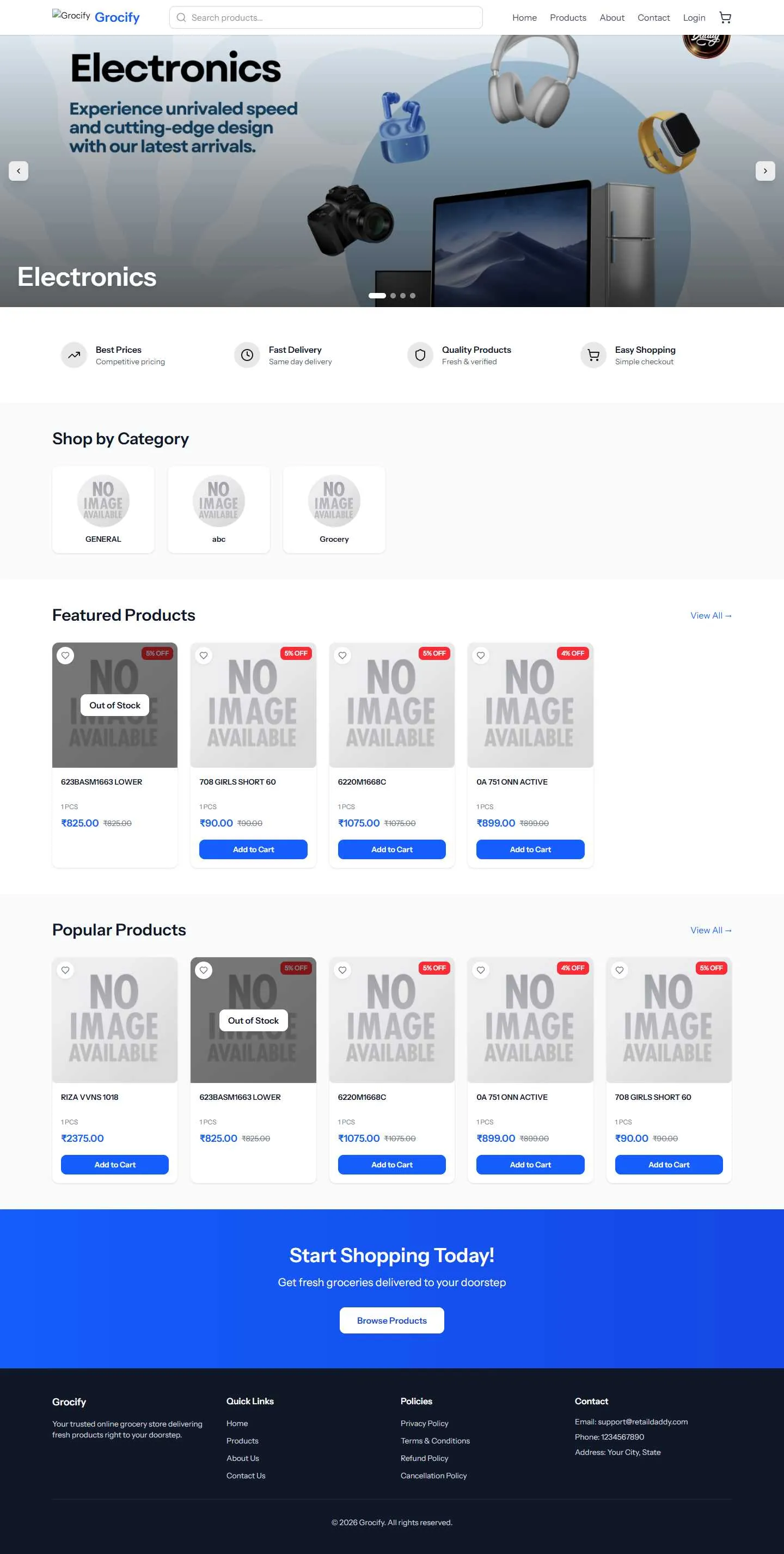Open the Contact page from the navbar

click(x=653, y=17)
